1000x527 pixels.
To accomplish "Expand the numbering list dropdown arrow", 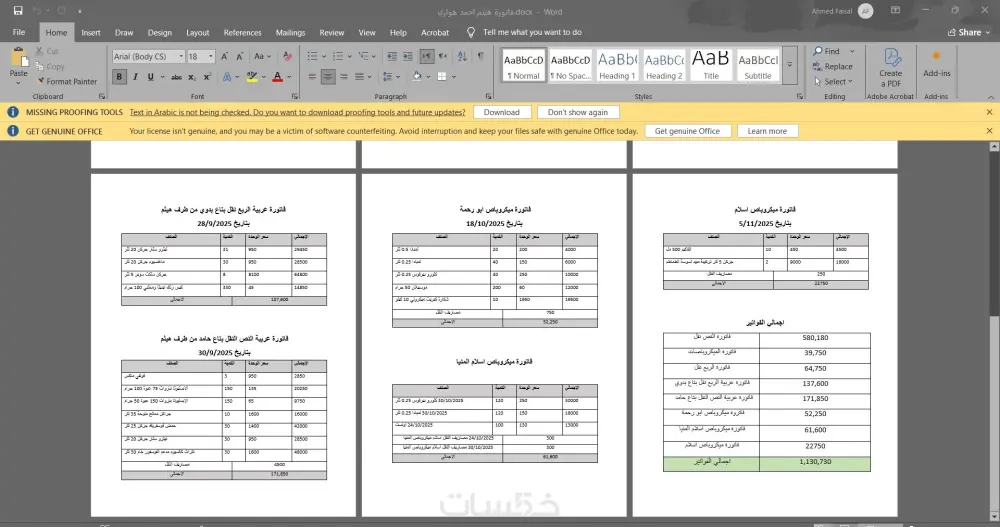I will (349, 57).
